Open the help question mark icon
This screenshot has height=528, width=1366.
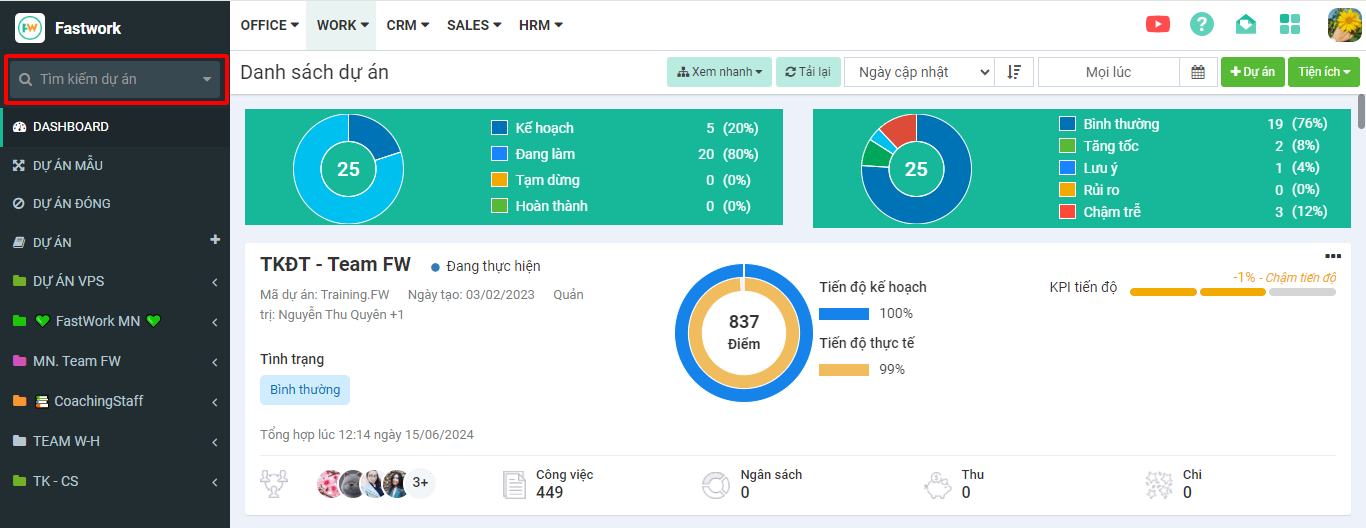point(1202,25)
